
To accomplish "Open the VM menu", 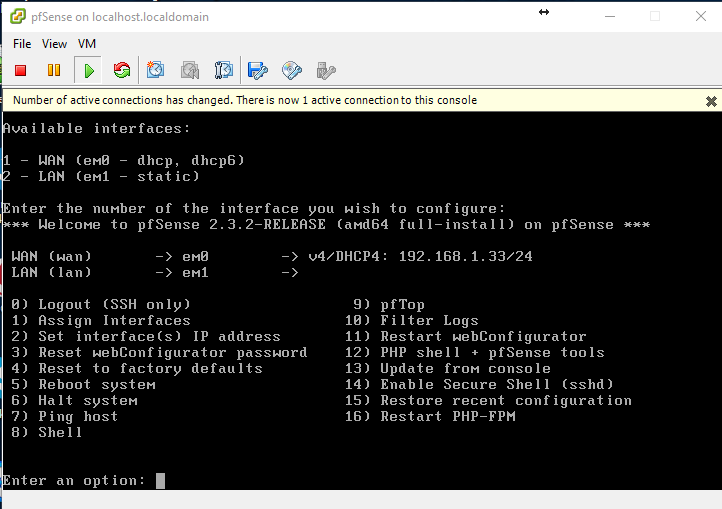I will click(x=87, y=44).
